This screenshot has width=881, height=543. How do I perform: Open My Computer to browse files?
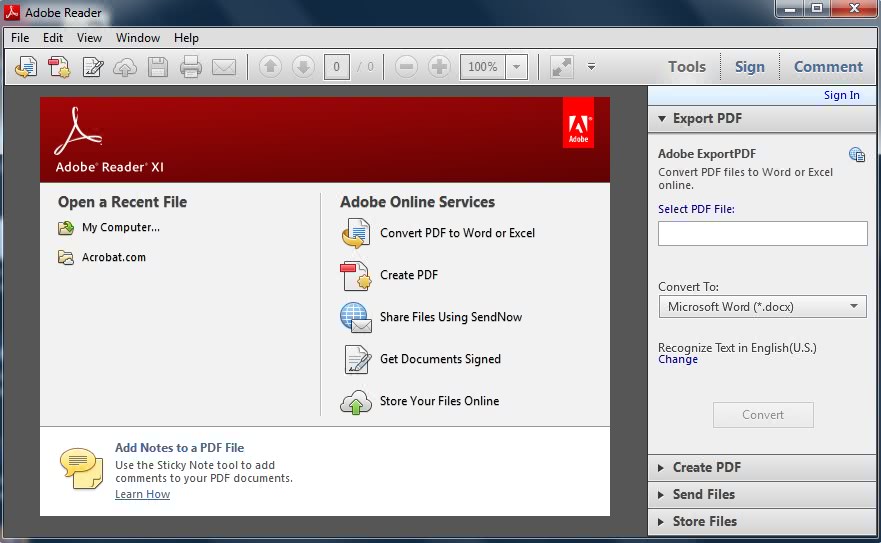[x=120, y=227]
